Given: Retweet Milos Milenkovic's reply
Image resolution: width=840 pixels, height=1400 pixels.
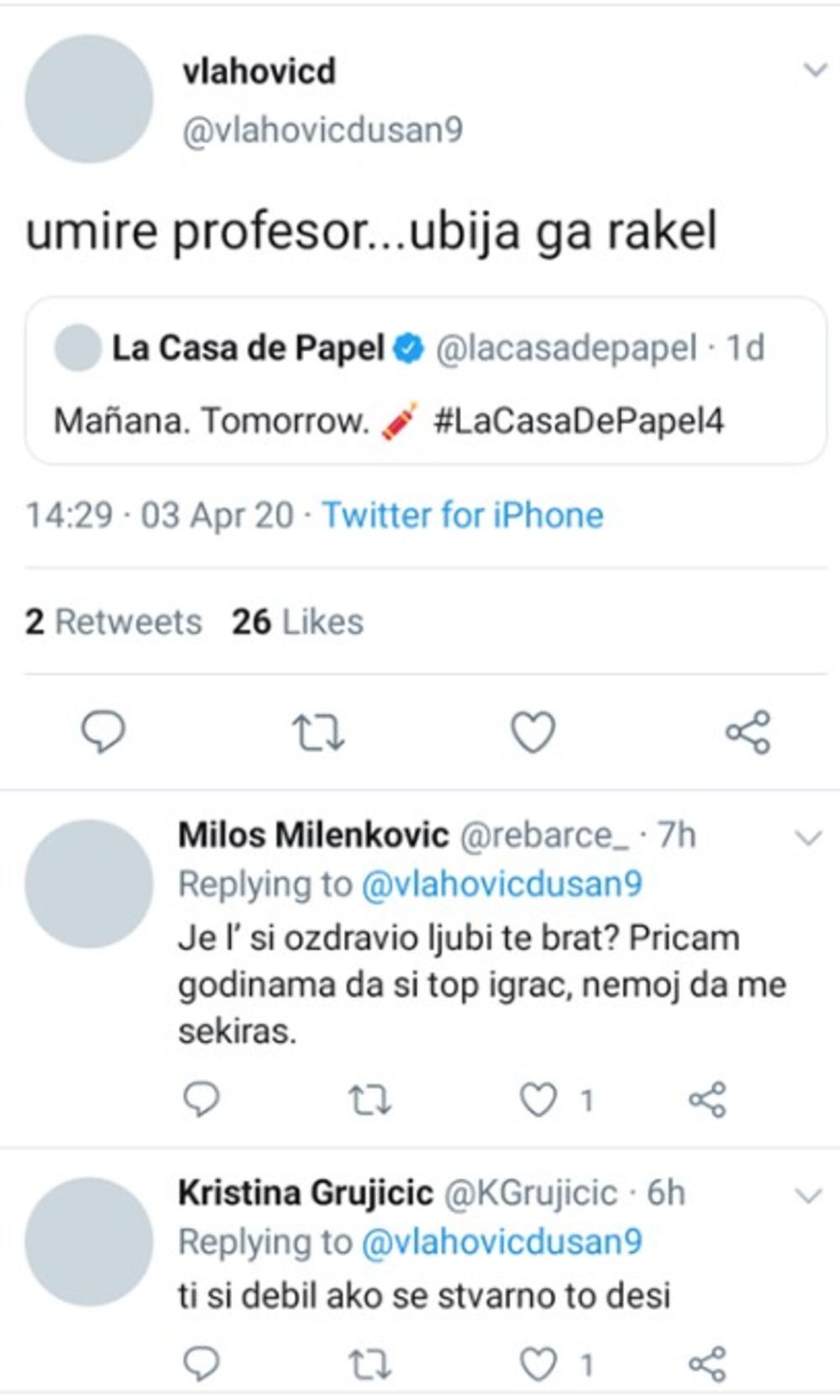Looking at the screenshot, I should [x=370, y=1099].
